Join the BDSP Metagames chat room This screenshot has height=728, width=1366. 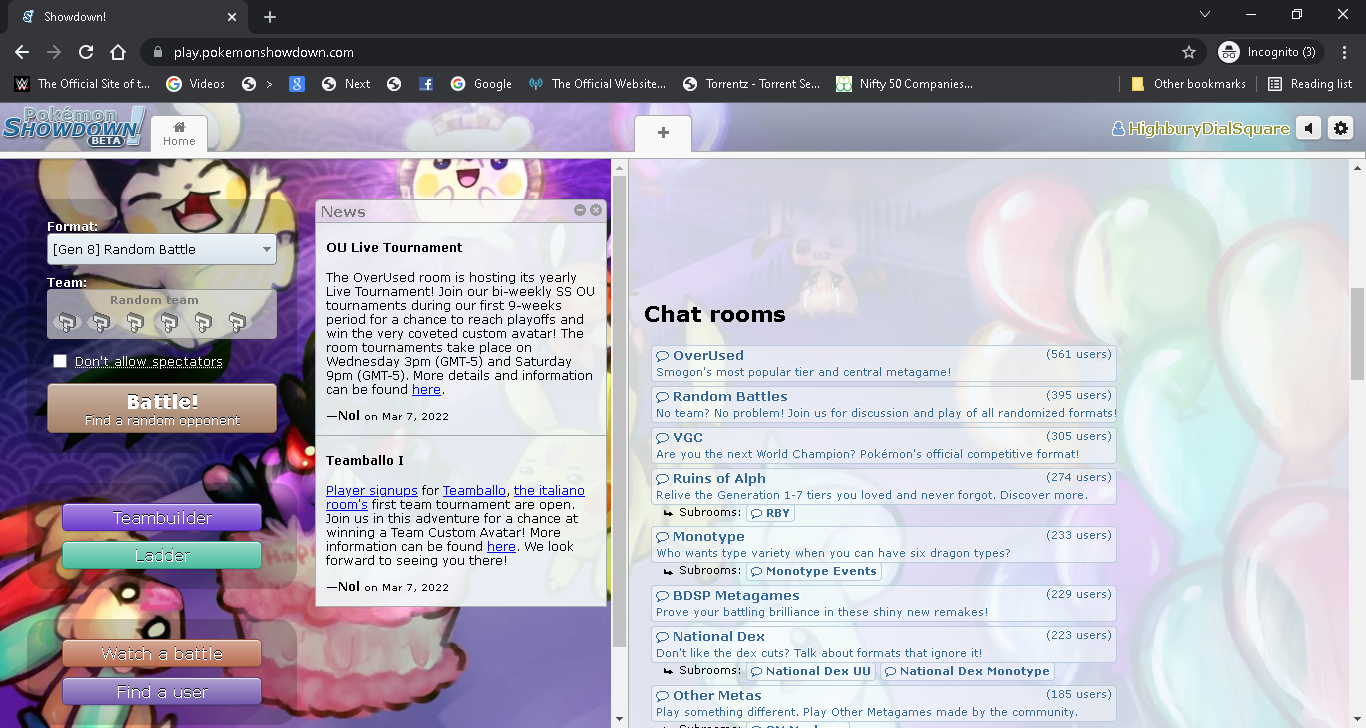pos(884,603)
